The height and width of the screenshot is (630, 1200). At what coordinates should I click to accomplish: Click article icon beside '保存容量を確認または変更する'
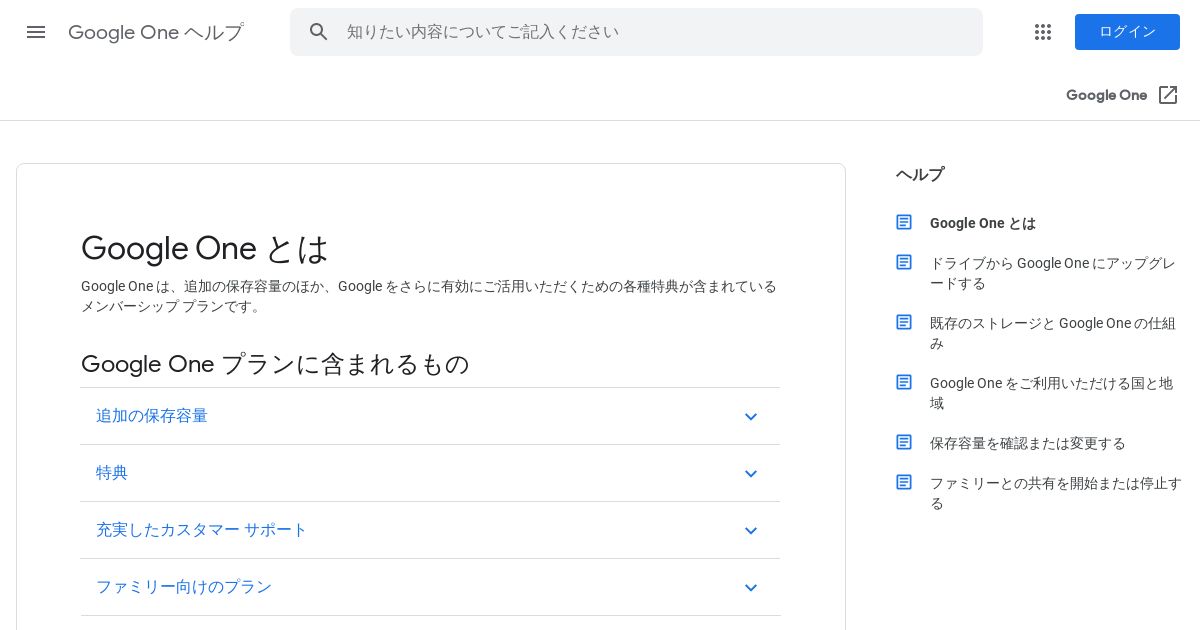click(x=904, y=442)
